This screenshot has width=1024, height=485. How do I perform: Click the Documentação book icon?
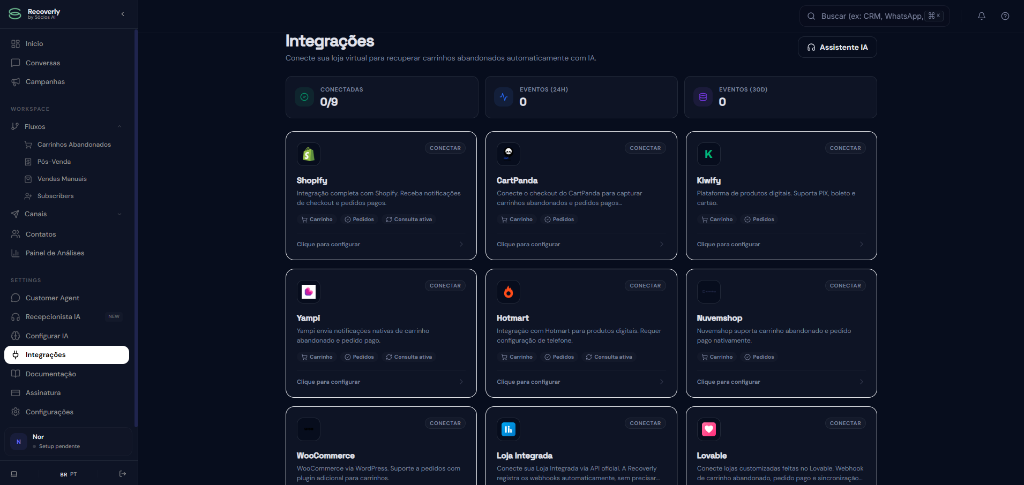coord(16,373)
